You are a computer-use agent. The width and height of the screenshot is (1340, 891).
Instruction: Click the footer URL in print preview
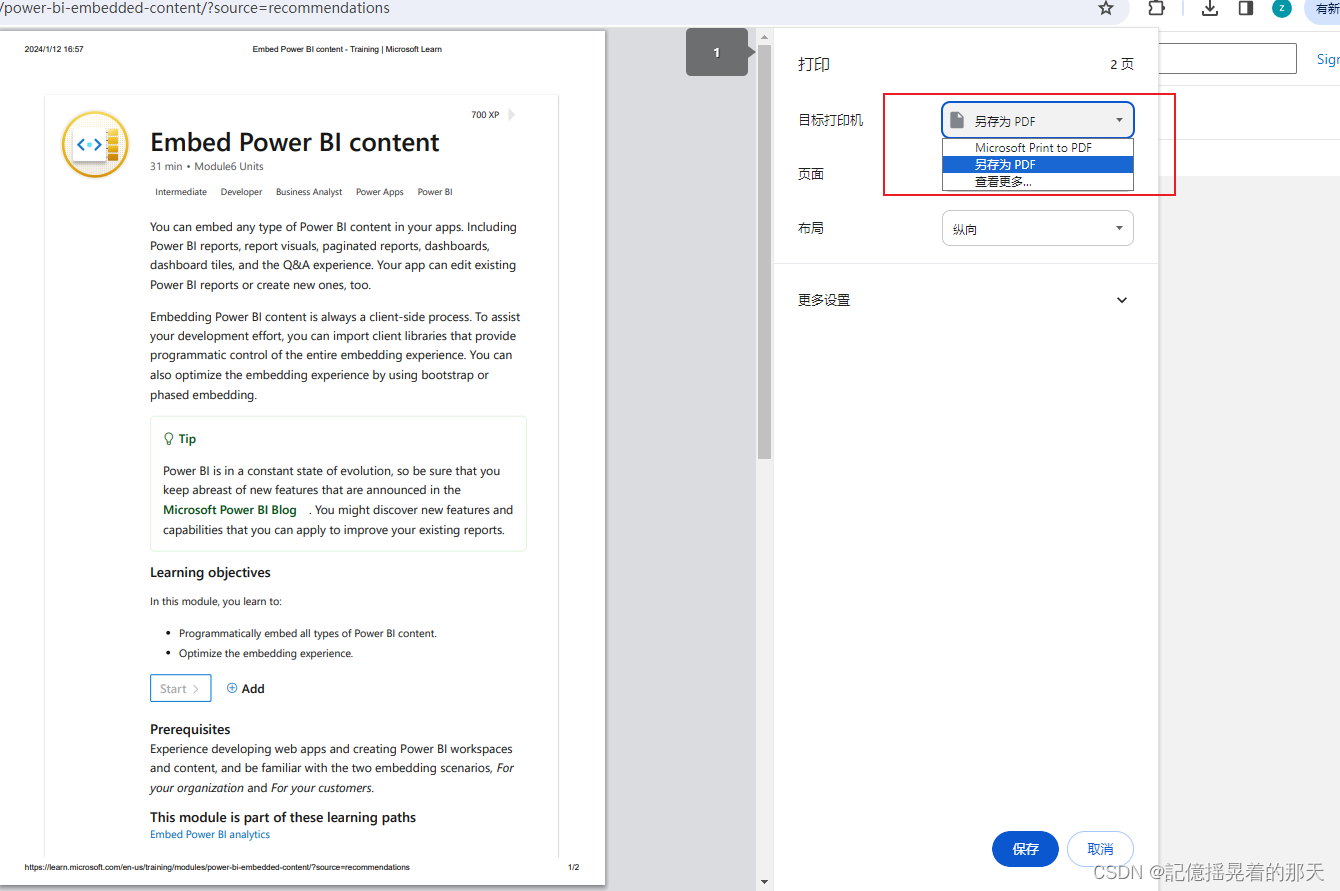click(217, 867)
